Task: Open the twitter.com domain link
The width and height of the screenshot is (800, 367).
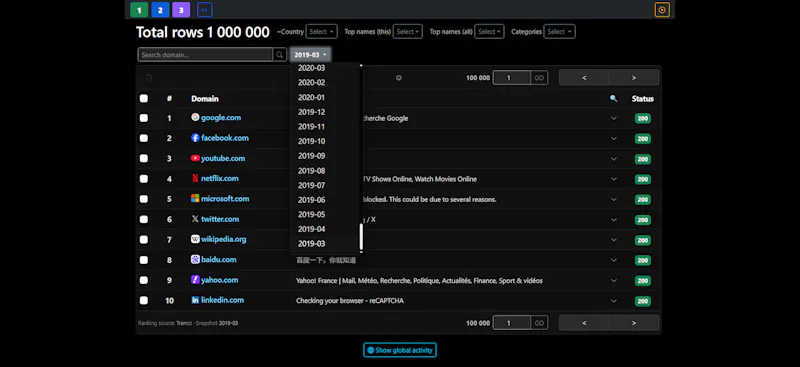Action: tap(220, 219)
